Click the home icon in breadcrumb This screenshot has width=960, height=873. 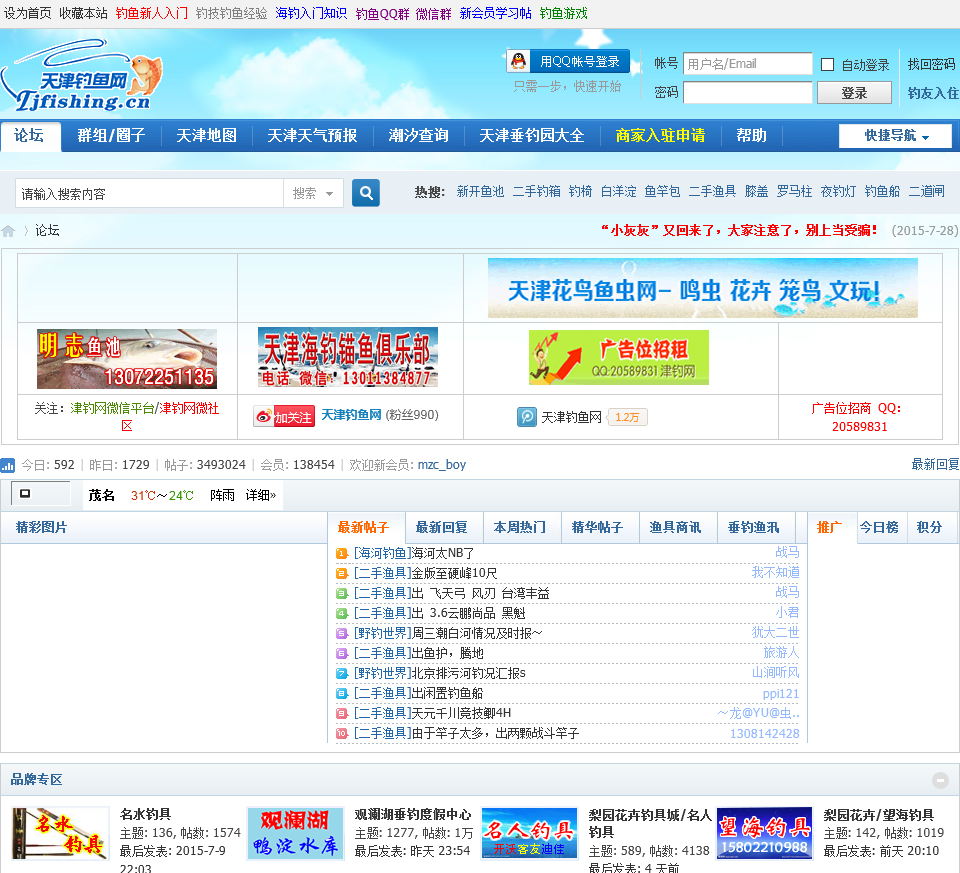tap(9, 231)
